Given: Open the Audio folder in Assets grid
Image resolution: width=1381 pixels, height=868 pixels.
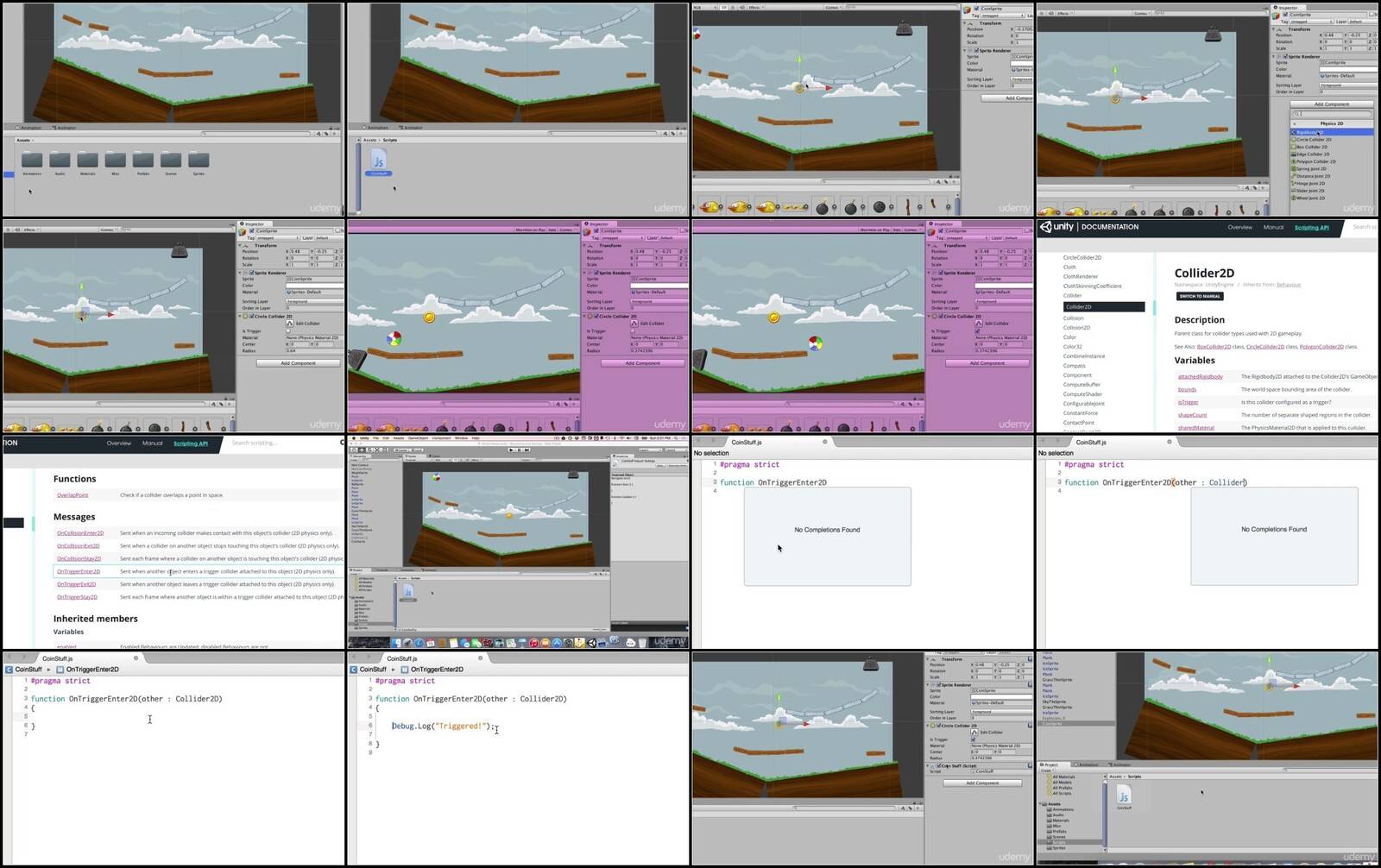Looking at the screenshot, I should coord(60,160).
